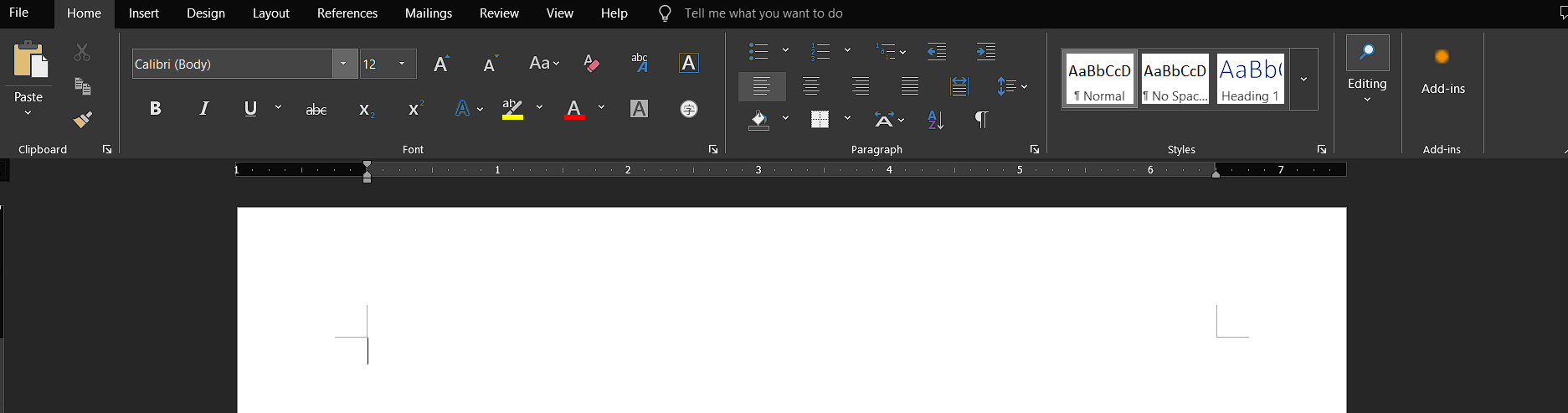Image resolution: width=1568 pixels, height=413 pixels.
Task: Switch to the References tab
Action: 347,13
